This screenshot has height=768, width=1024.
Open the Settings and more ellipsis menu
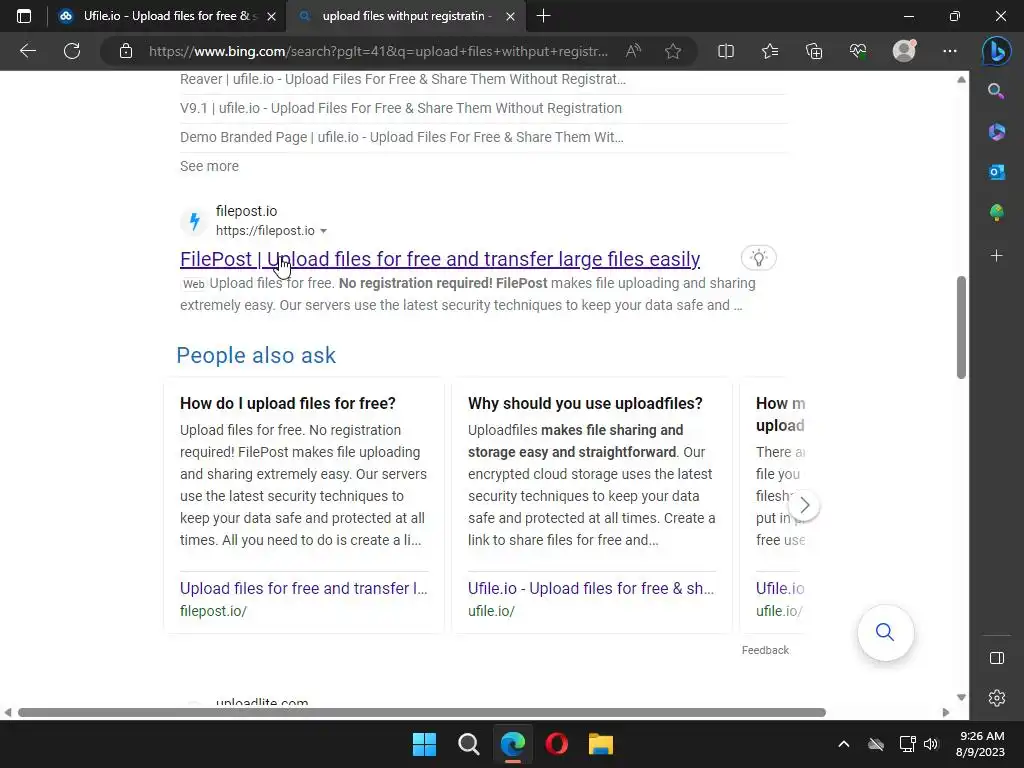pyautogui.click(x=950, y=51)
